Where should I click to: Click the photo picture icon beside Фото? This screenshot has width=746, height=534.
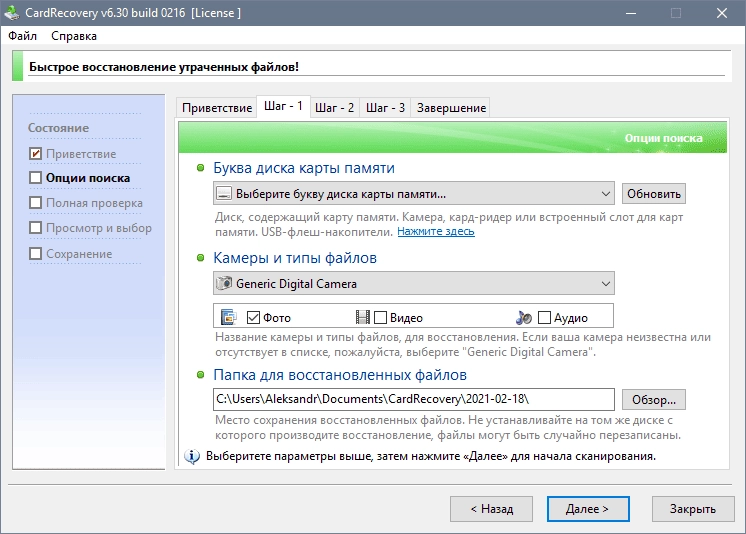pos(229,317)
